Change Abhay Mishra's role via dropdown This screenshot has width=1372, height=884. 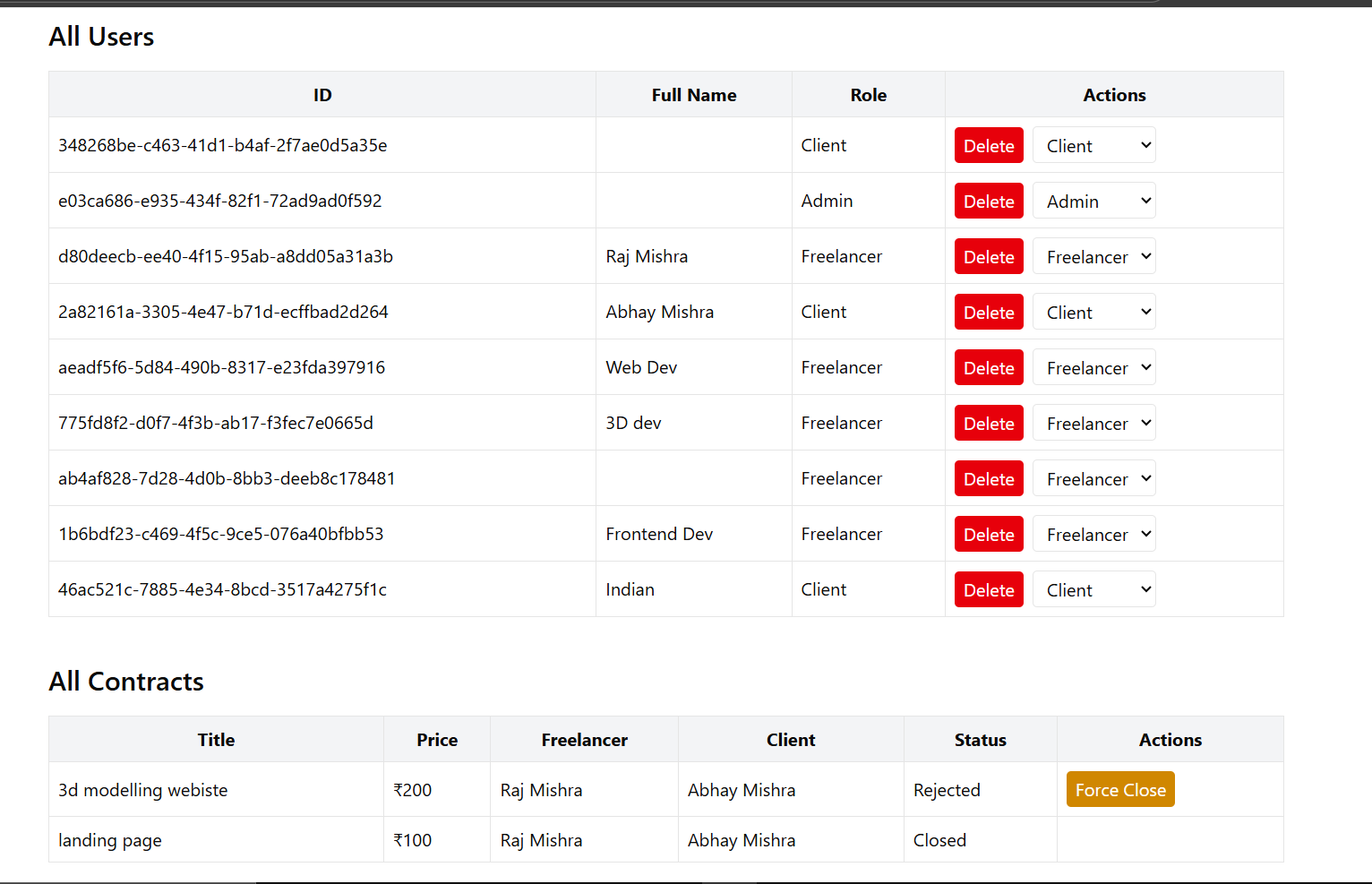point(1094,313)
